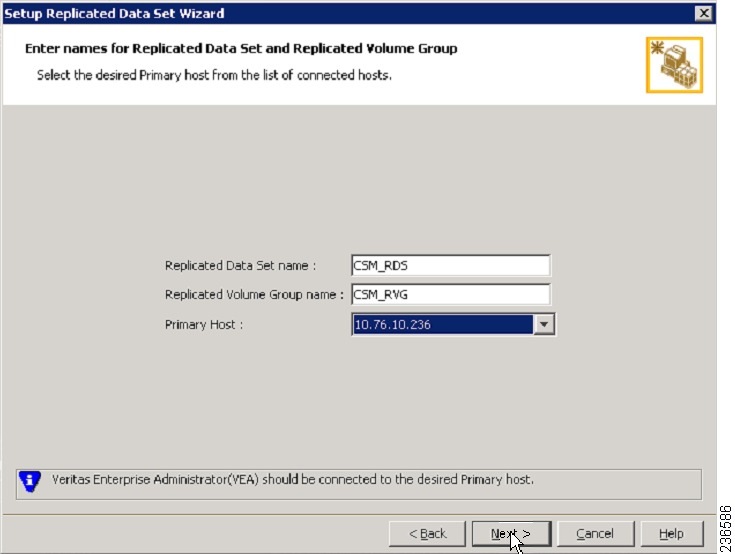Click "Select the desired Primary host" instruction text
The image size is (735, 554).
pyautogui.click(x=214, y=75)
